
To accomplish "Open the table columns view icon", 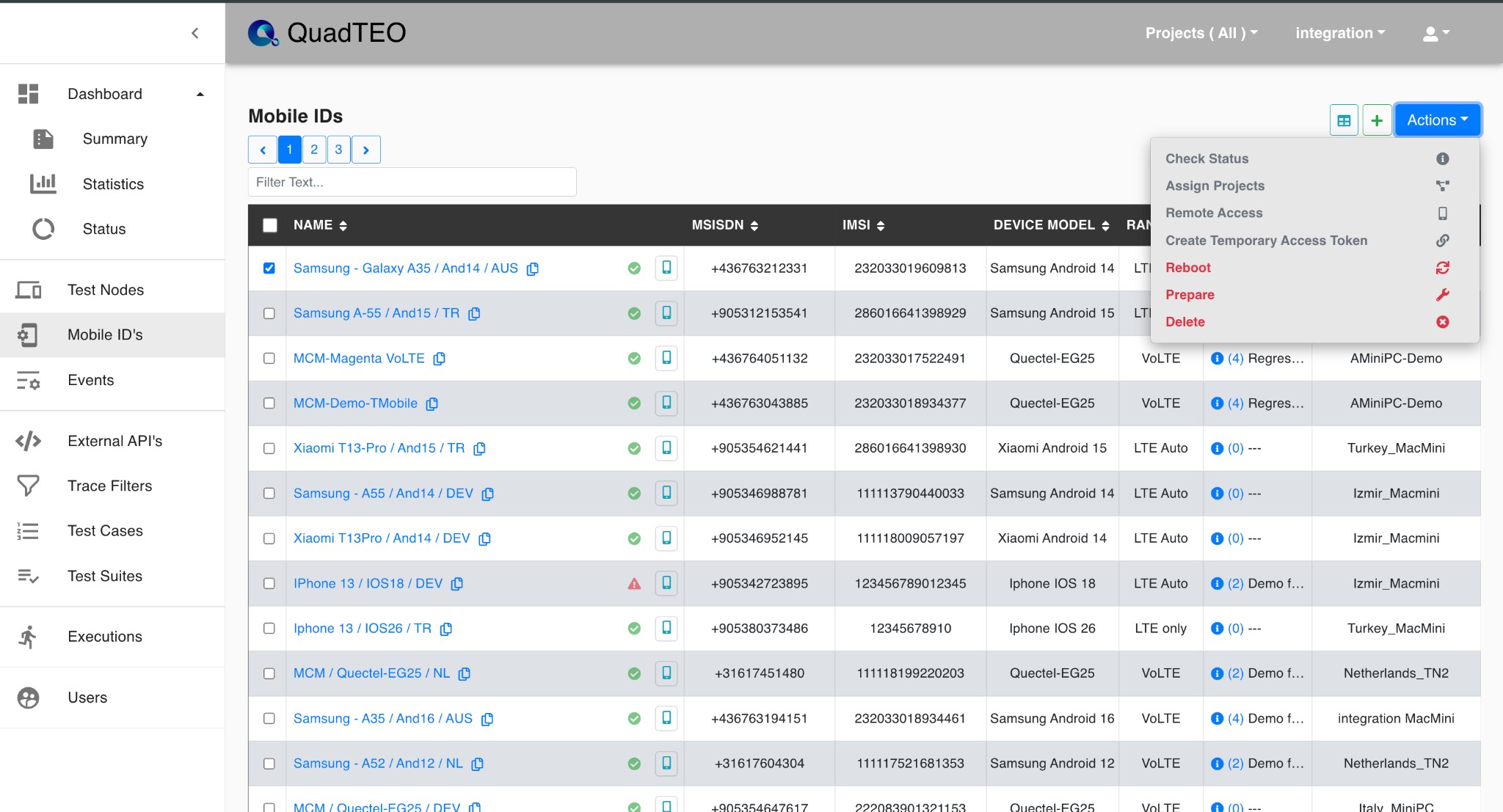I will point(1344,120).
